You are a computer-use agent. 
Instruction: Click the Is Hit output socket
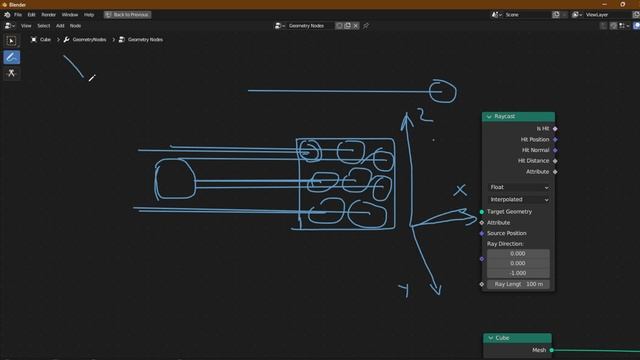point(555,129)
